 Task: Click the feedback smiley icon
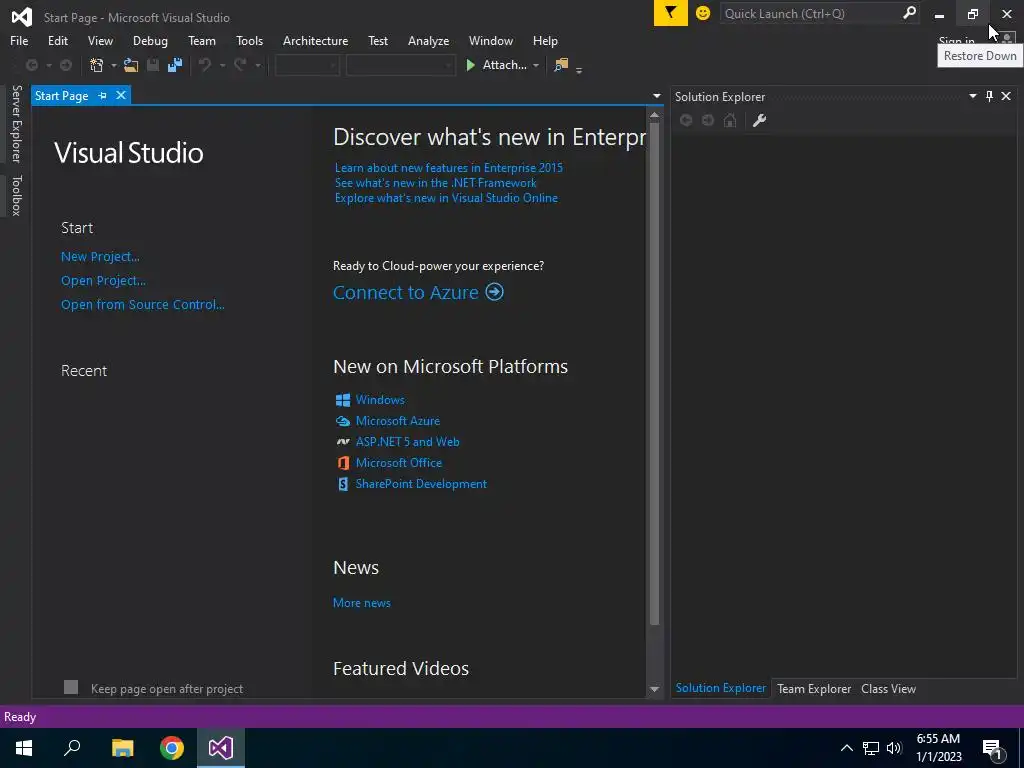coord(703,13)
